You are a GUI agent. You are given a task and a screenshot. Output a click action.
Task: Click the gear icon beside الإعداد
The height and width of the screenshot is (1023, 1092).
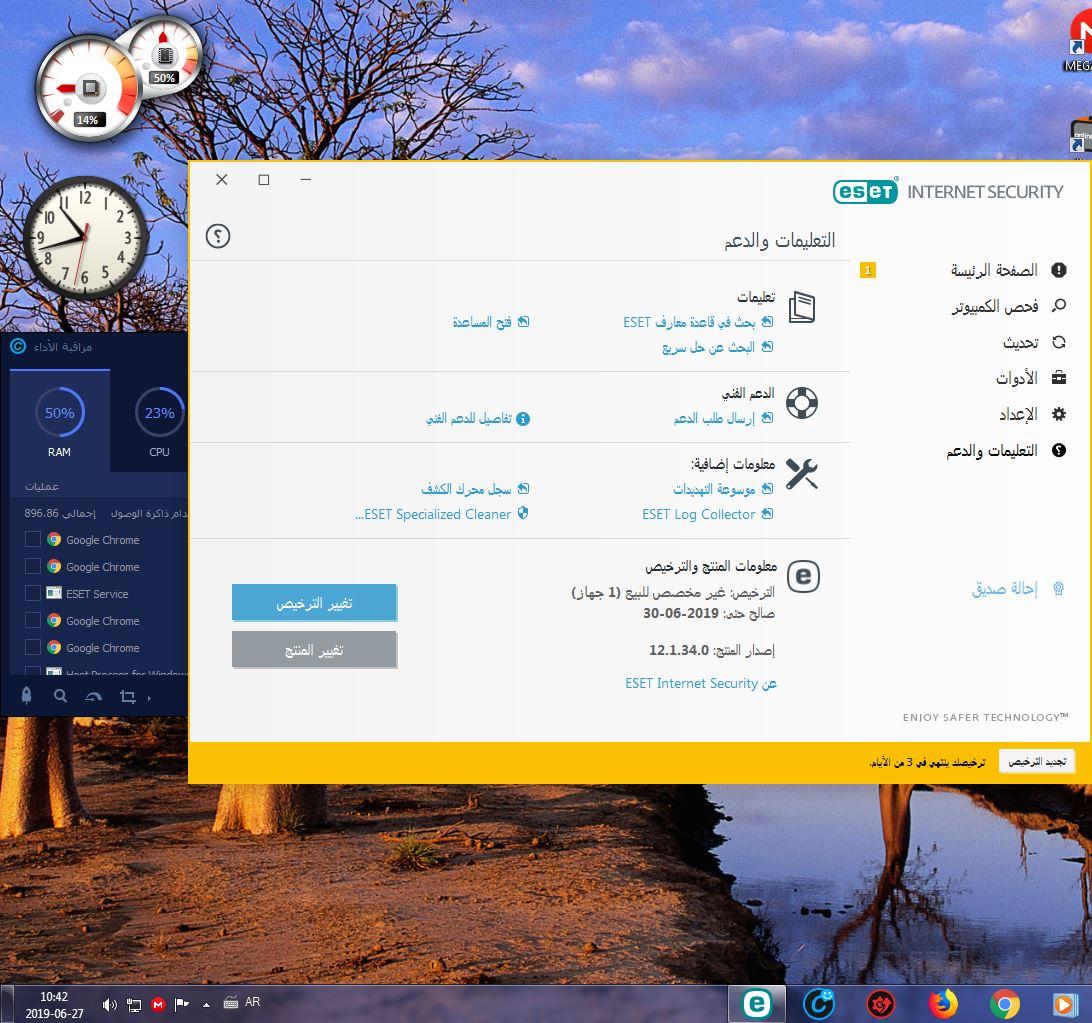tap(1059, 414)
